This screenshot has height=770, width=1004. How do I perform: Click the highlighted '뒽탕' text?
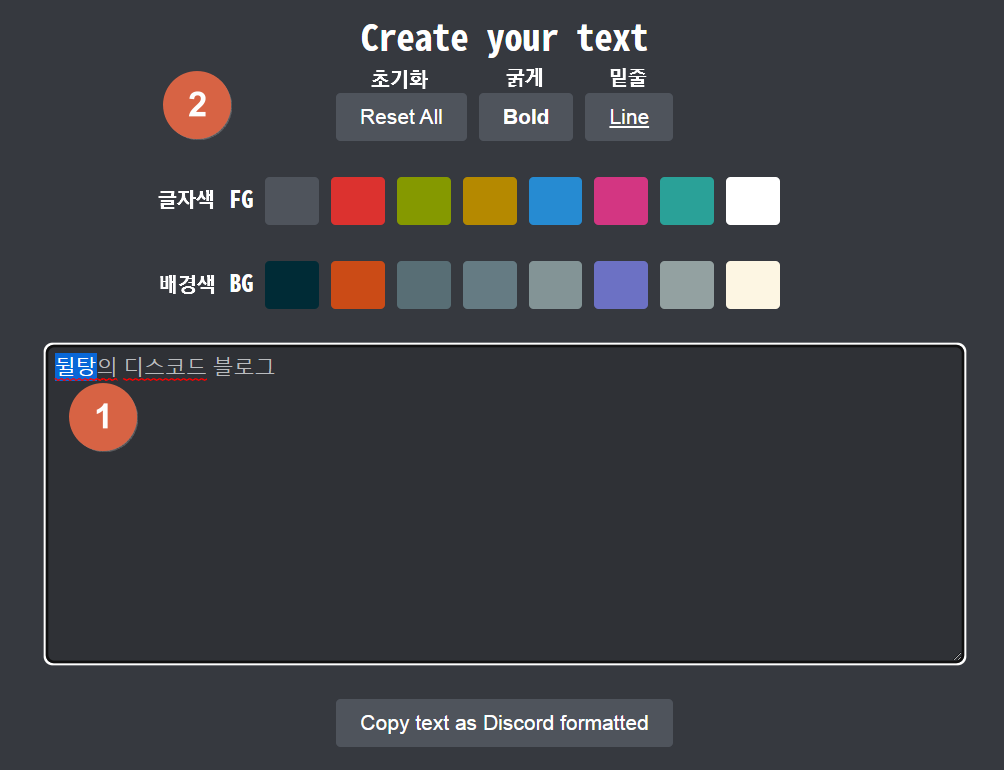[76, 367]
